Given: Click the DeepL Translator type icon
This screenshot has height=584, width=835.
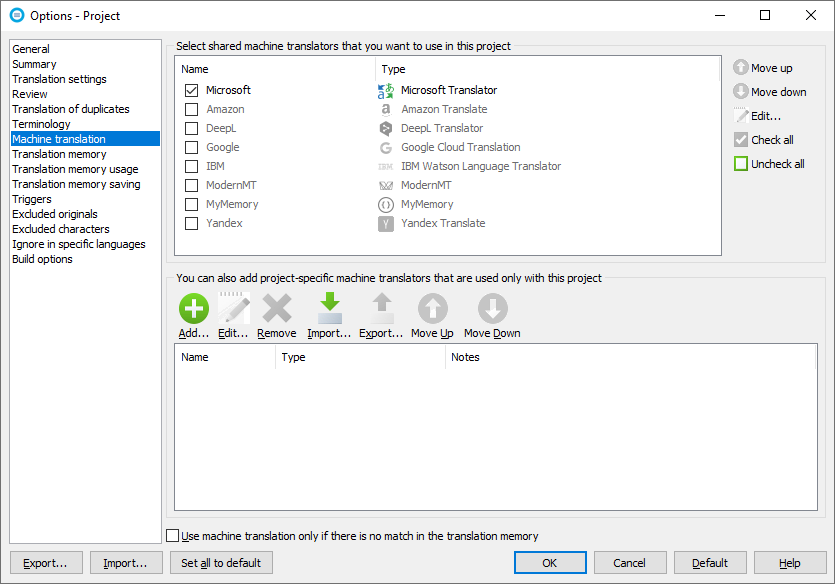Looking at the screenshot, I should 386,128.
